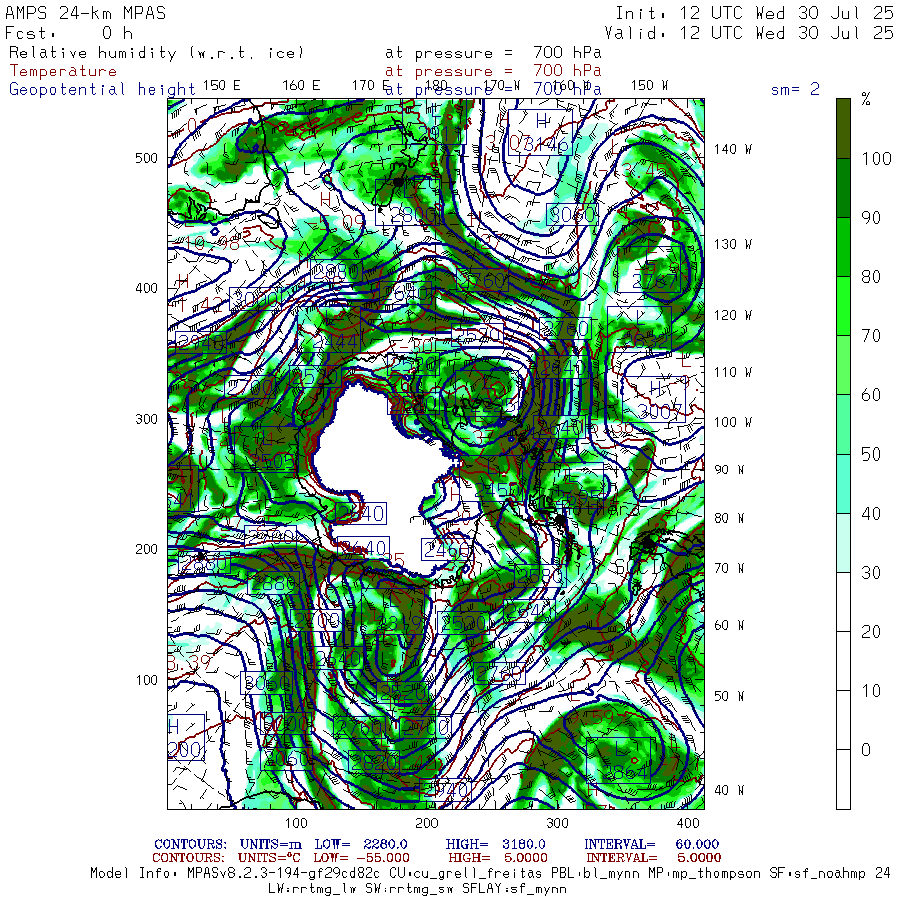Viewport: 900px width, 900px height.
Task: Pick the light green 60–70 colorbar segment
Action: point(843,365)
